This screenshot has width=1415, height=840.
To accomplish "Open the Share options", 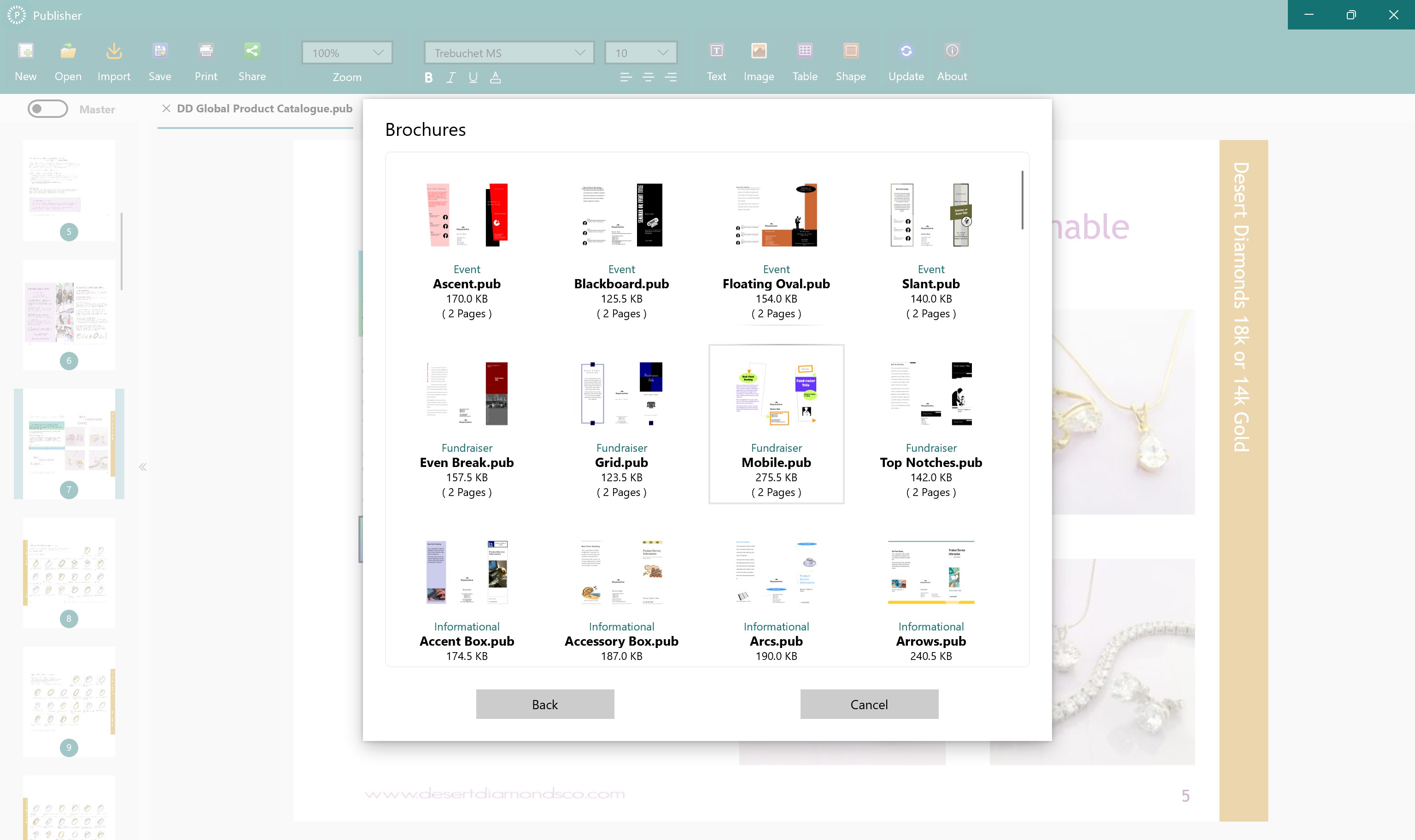I will pyautogui.click(x=252, y=59).
